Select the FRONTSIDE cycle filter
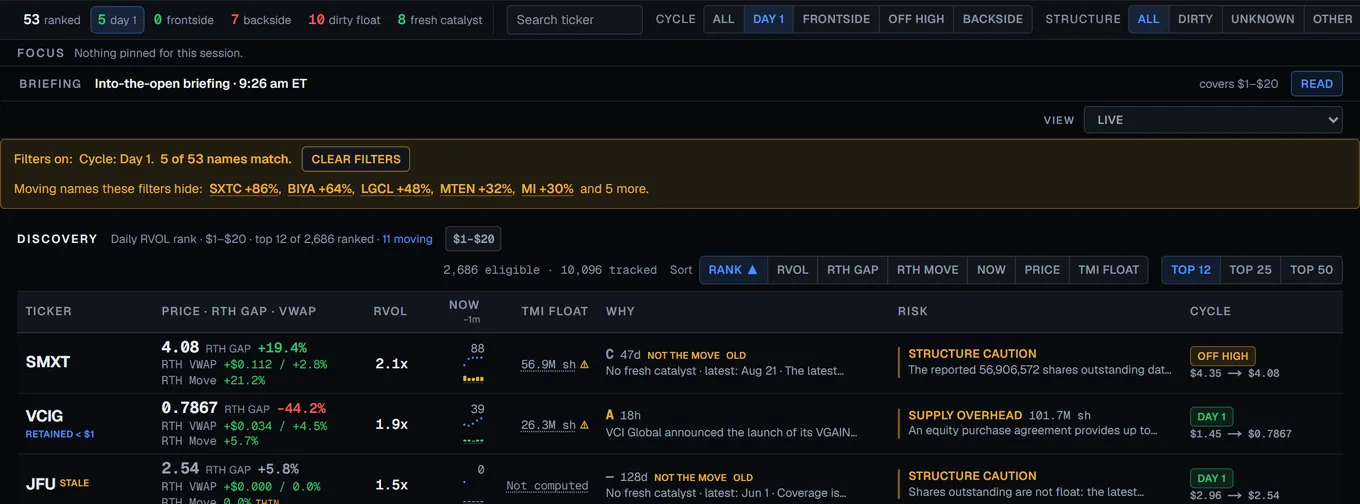 coord(836,19)
